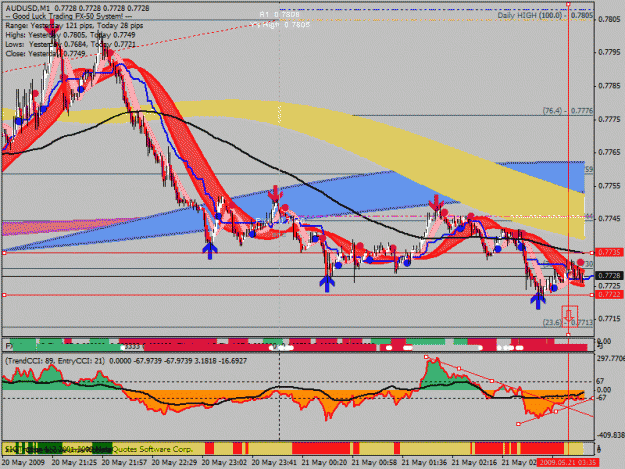Click the Highs: Yesterday 0.7805 line
Viewport: 625px width, 469px height.
(70, 35)
